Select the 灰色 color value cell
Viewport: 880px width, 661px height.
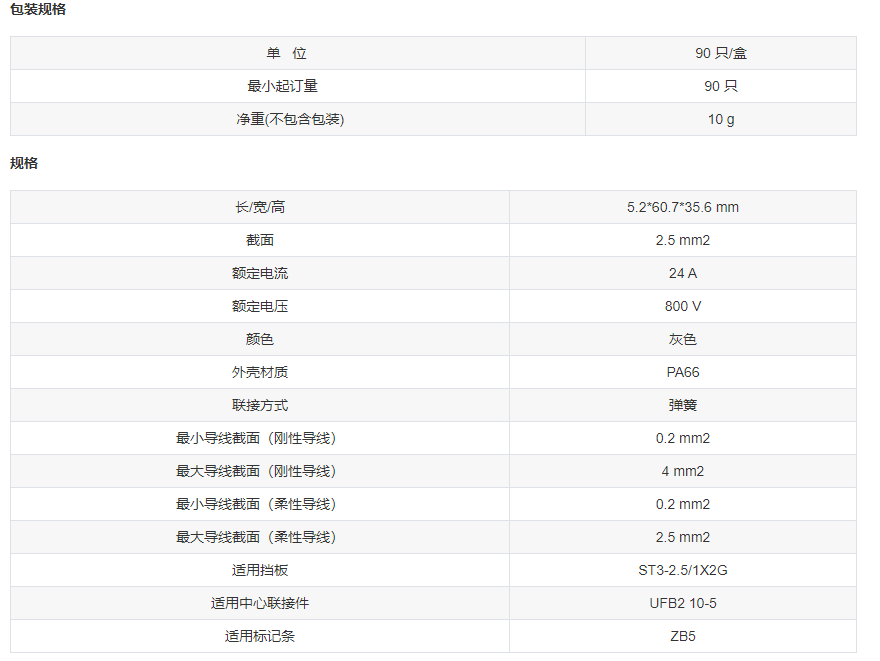(682, 339)
